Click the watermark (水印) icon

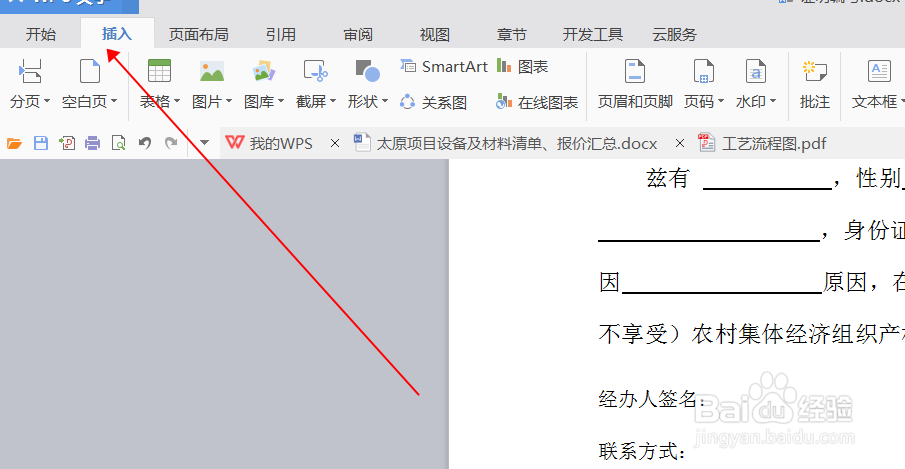tap(756, 71)
